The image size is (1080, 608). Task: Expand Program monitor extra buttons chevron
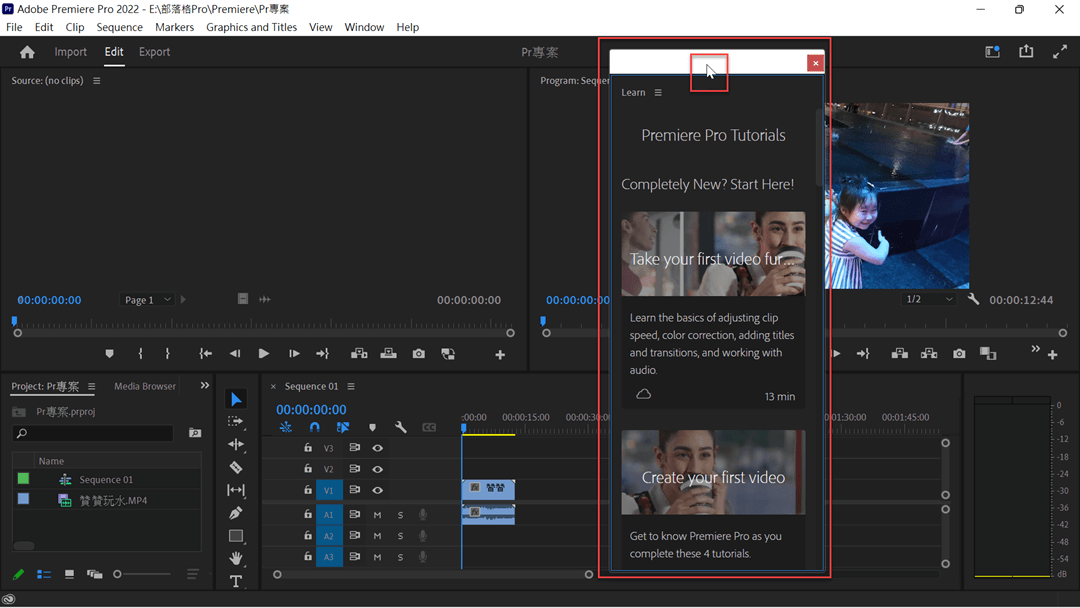[1035, 349]
